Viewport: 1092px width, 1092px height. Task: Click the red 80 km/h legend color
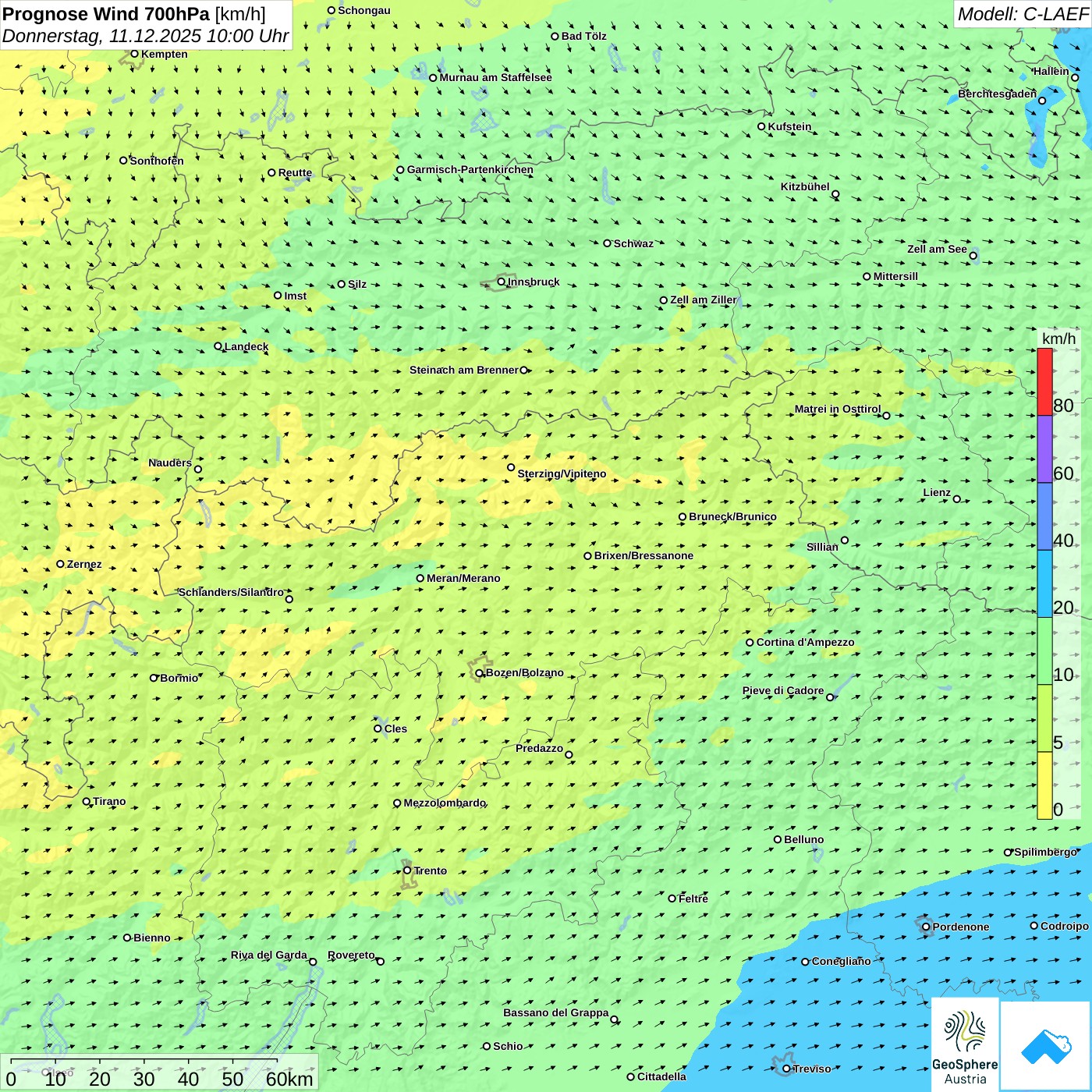(x=1044, y=381)
